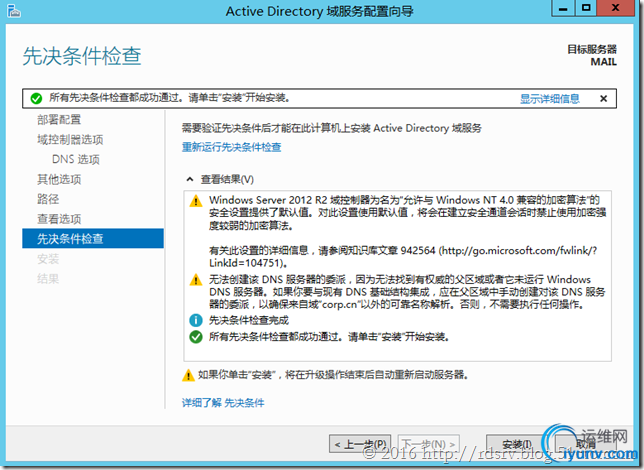Click 重新运行先决条件检查 link
Viewport: 644px width, 470px height.
pos(232,147)
